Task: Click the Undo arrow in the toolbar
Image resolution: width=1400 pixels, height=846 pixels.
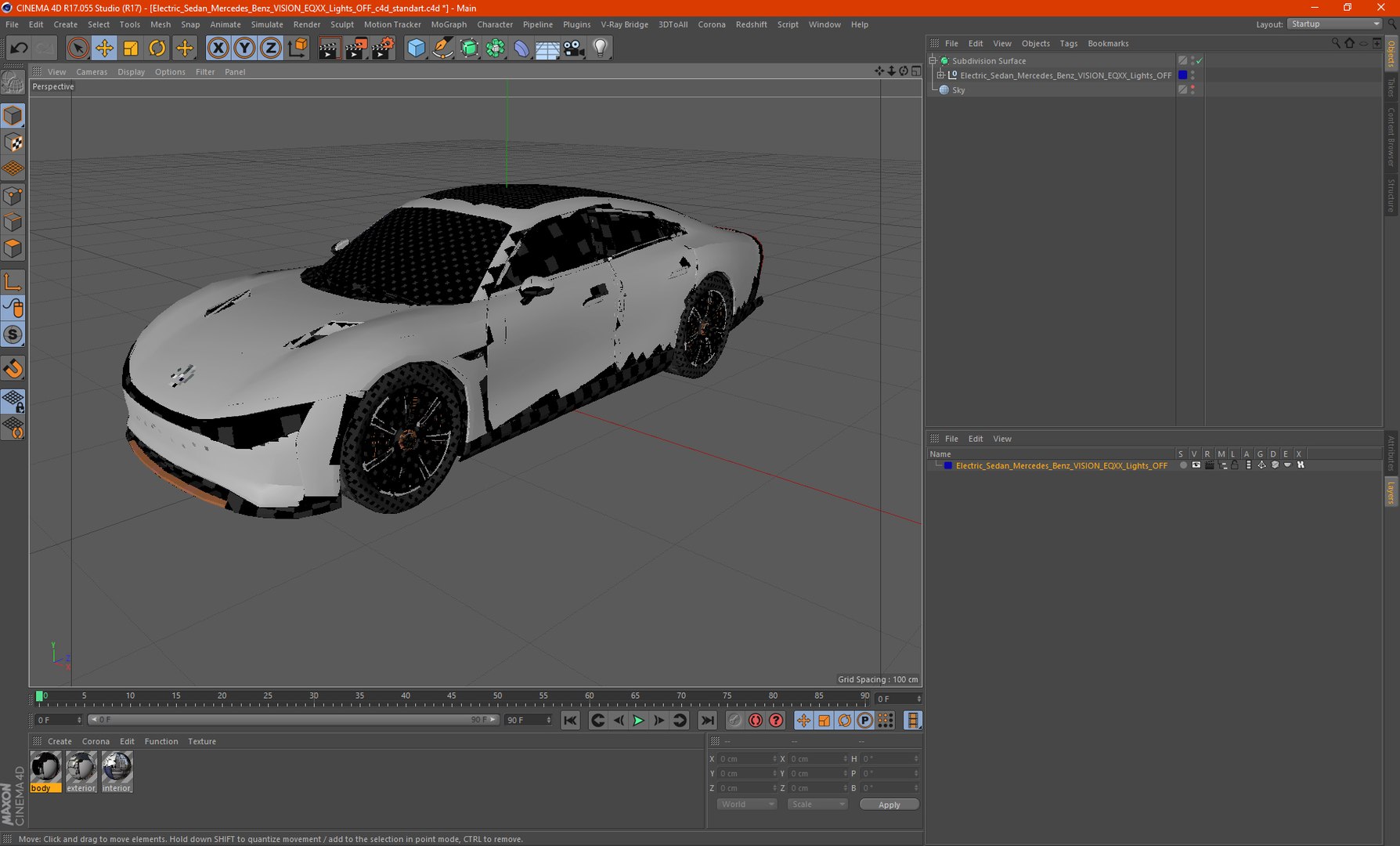Action: click(x=19, y=49)
